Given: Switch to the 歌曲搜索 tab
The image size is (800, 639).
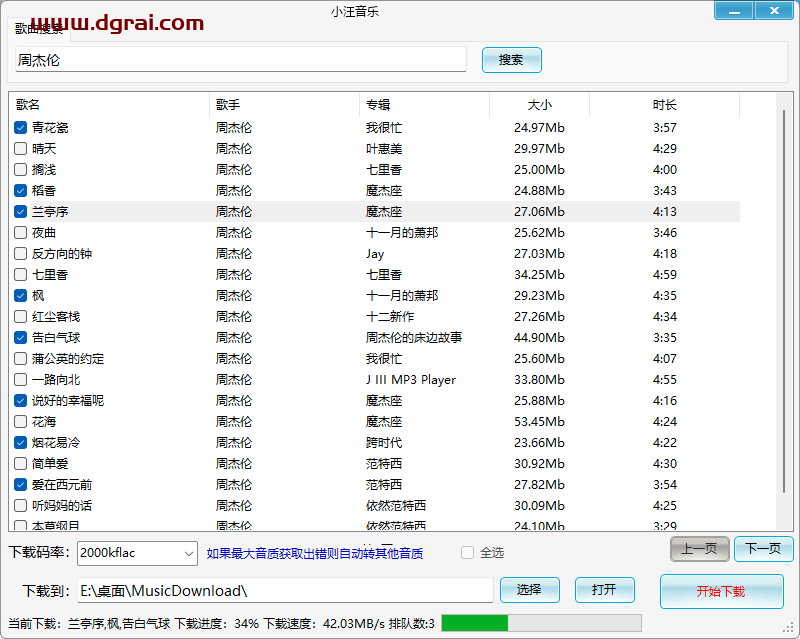Looking at the screenshot, I should [x=39, y=29].
